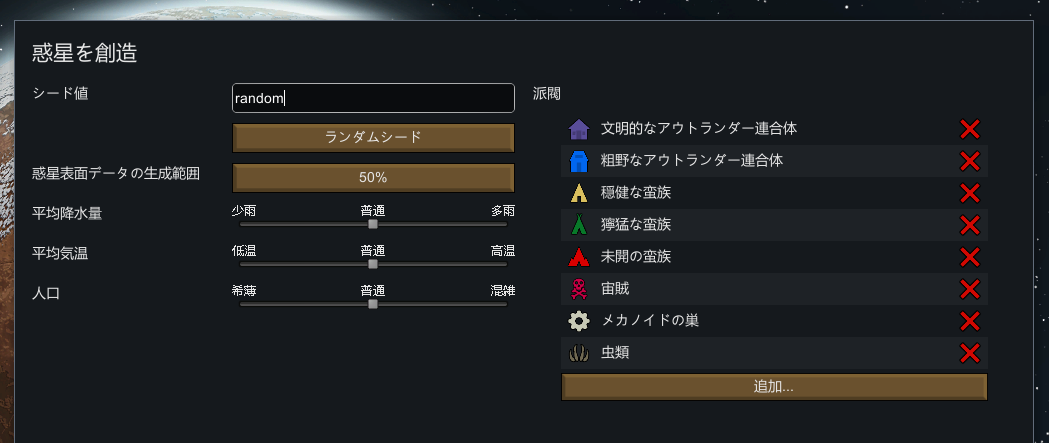The image size is (1049, 443).
Task: Click the red savage tribe icon
Action: [578, 257]
